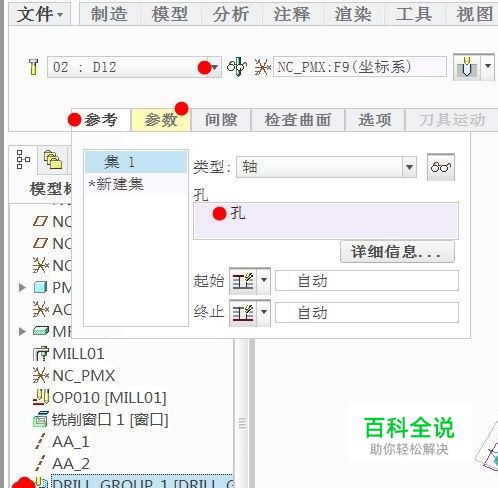Click the glasses preview toggle button
498x488 pixels.
click(x=441, y=167)
